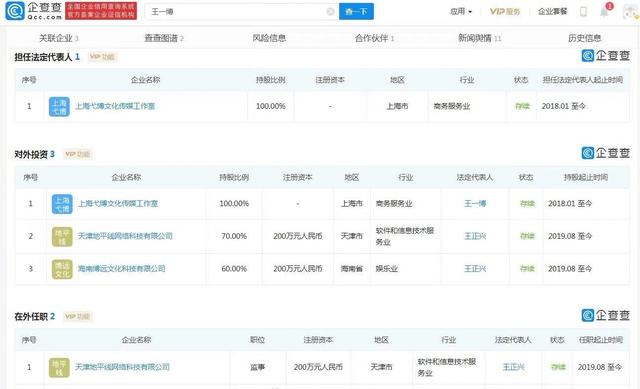Open 天津地平线网络科技有限公司 link under 在外任职
640x389 pixels.
(122, 367)
